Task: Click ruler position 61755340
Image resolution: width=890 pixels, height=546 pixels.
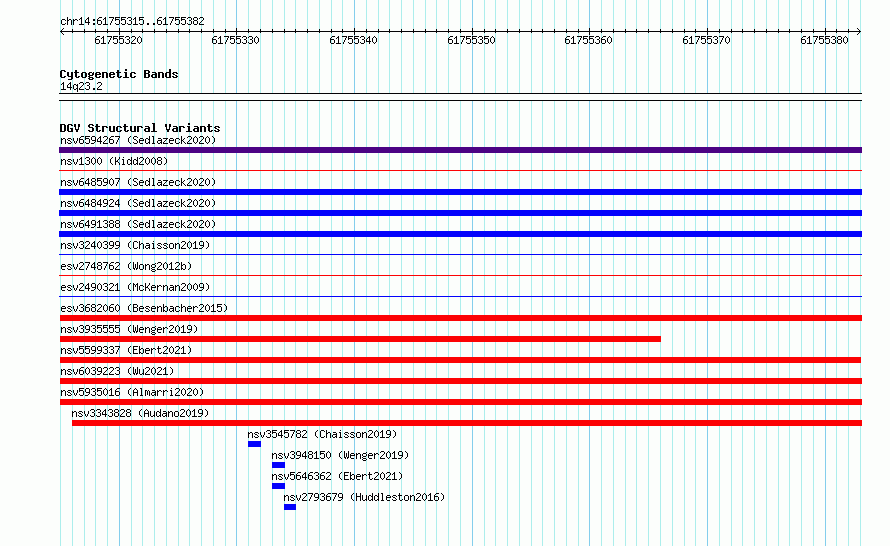Action: click(353, 40)
